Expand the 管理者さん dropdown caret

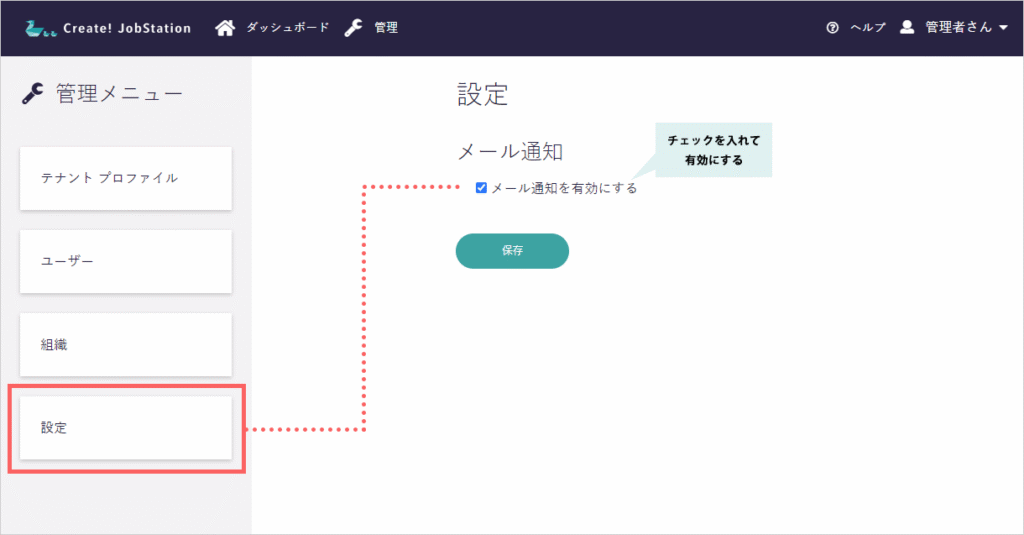click(1003, 28)
